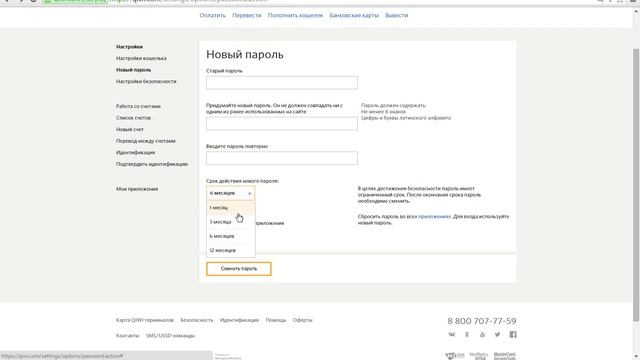Viewport: 640px width, 360px height.
Task: Open the 'Оферты' footer link
Action: pyautogui.click(x=302, y=320)
